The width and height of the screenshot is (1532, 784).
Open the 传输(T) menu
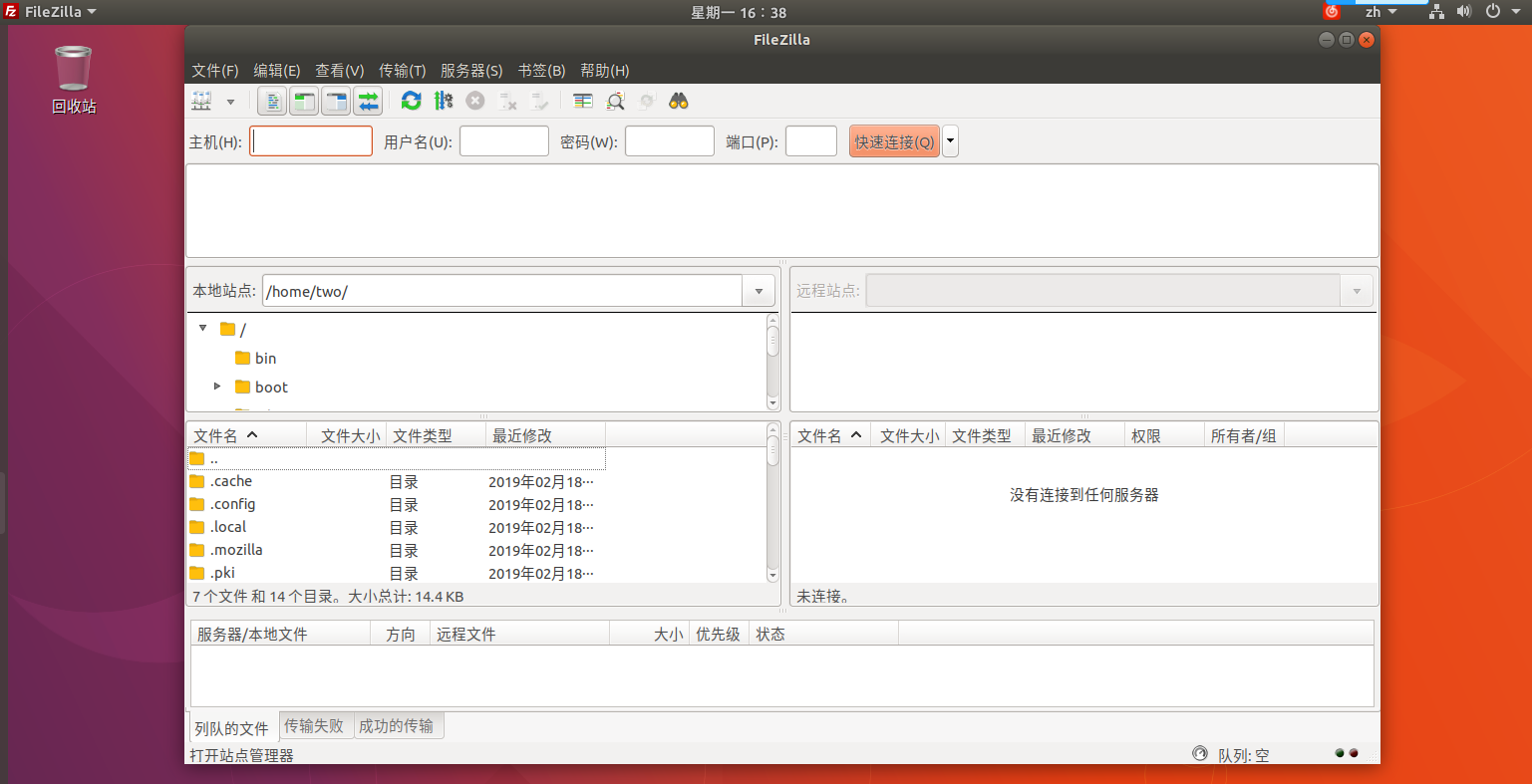pos(403,71)
